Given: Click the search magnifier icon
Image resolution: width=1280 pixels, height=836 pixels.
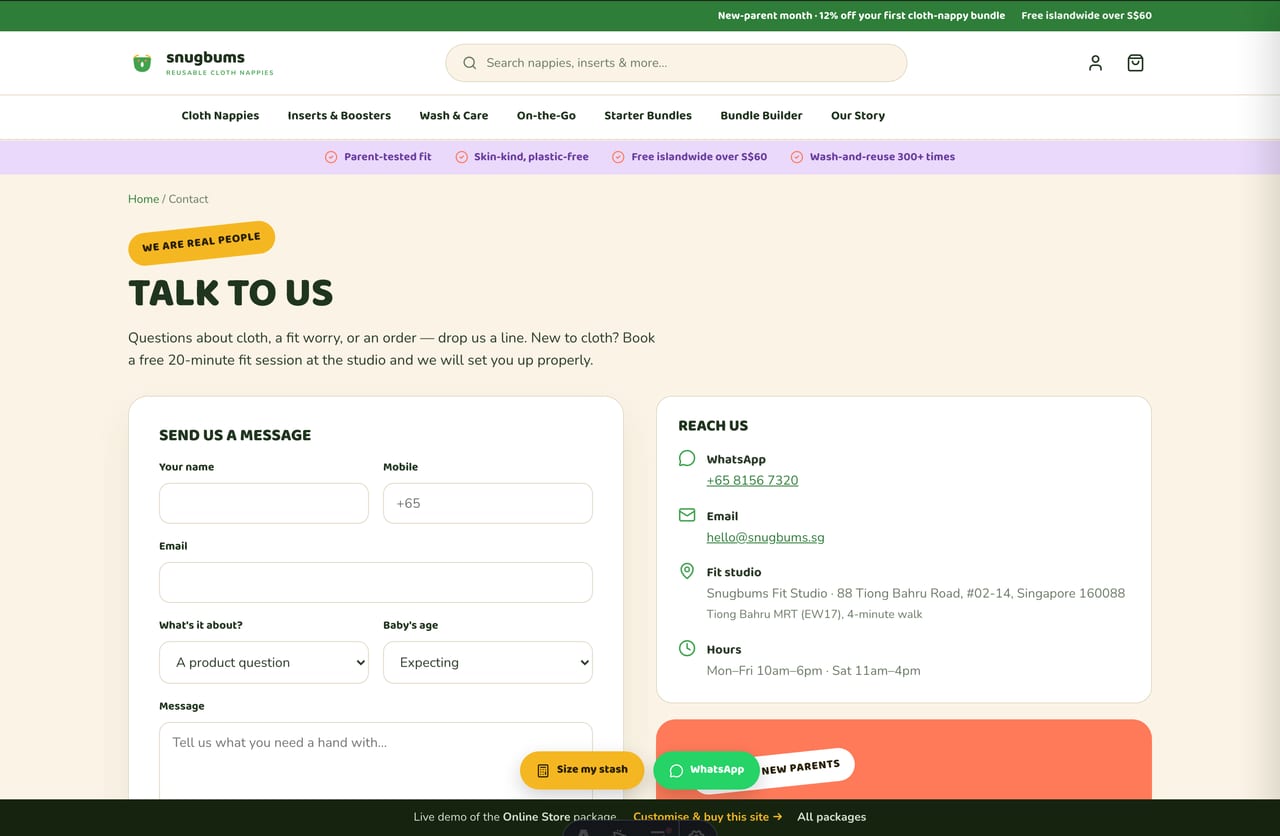Looking at the screenshot, I should pos(470,63).
